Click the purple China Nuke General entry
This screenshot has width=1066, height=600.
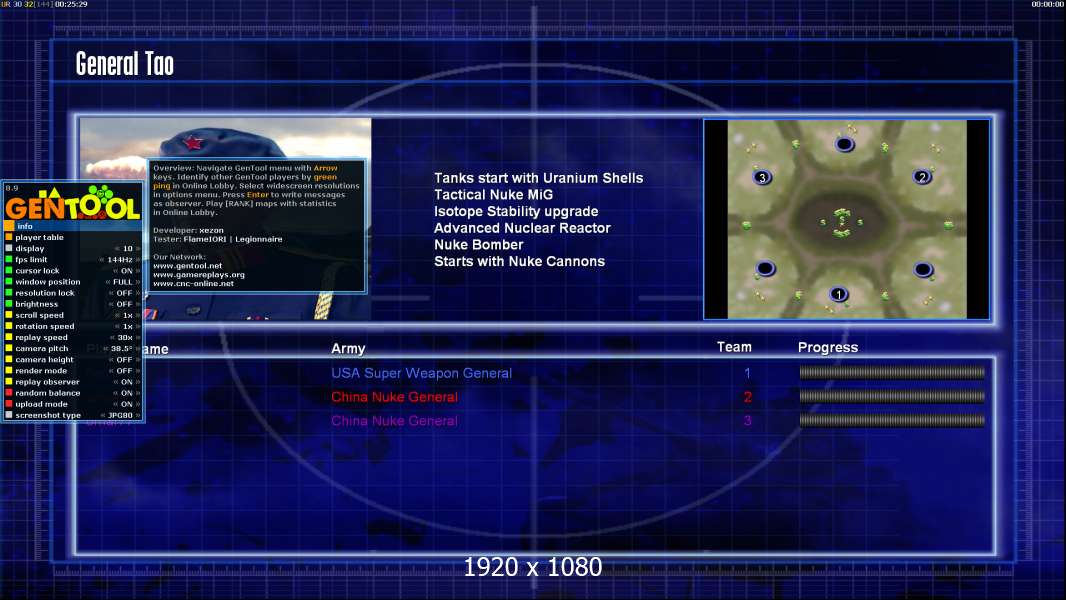[x=394, y=421]
